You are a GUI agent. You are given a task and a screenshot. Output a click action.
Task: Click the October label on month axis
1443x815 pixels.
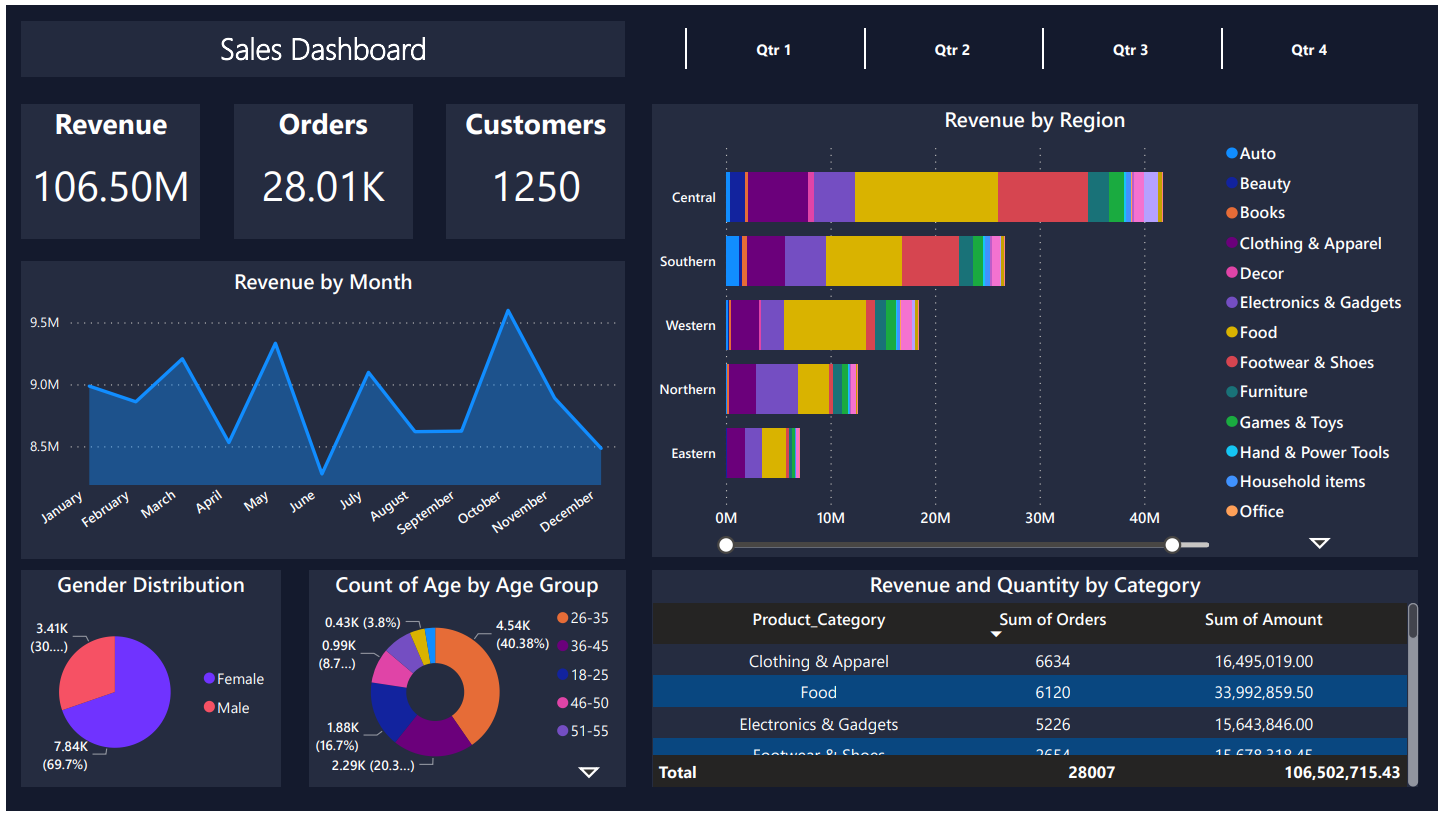pyautogui.click(x=480, y=507)
